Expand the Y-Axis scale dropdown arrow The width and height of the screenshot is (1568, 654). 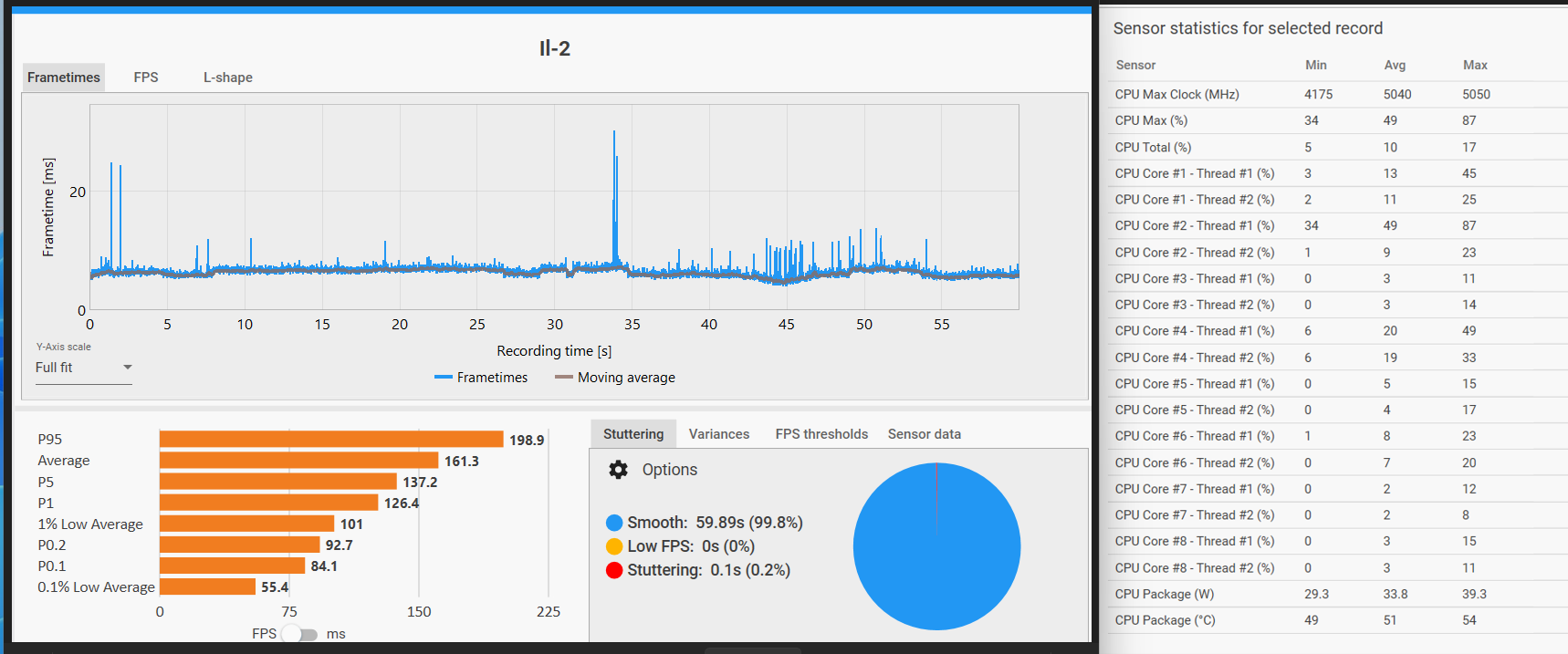[x=128, y=368]
